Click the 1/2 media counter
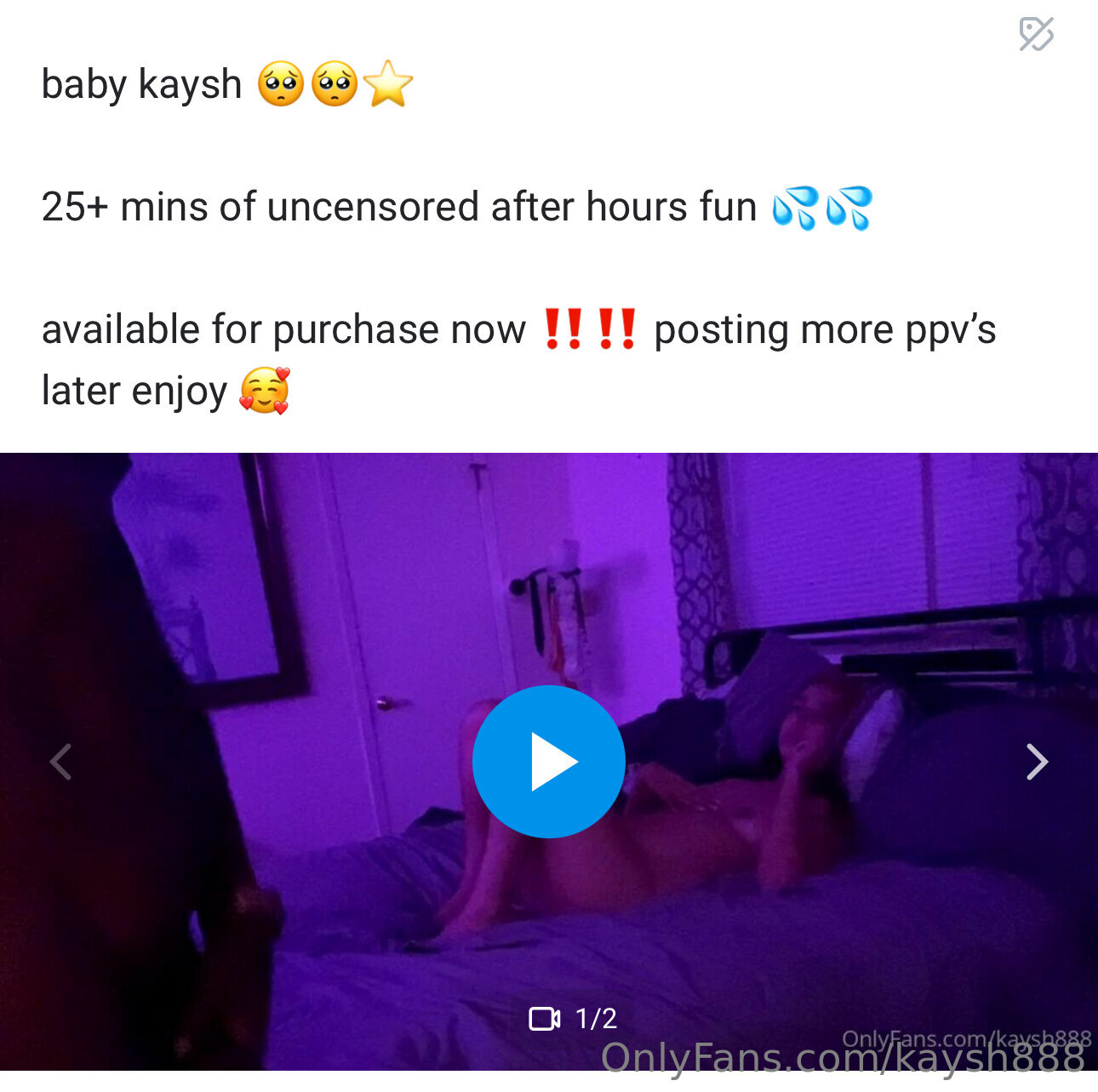The width and height of the screenshot is (1098, 1092). 596,1019
